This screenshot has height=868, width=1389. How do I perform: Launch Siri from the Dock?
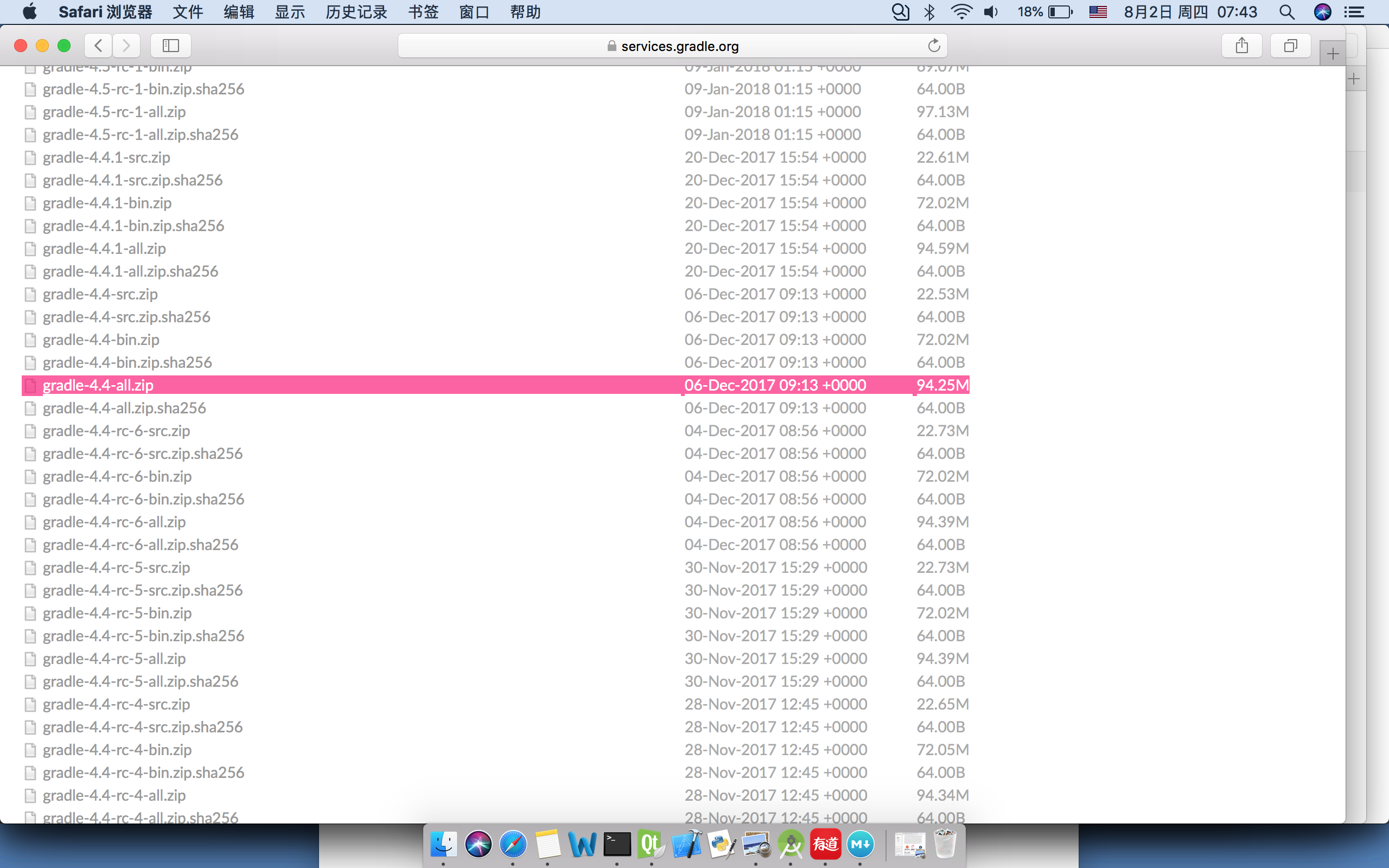coord(478,844)
